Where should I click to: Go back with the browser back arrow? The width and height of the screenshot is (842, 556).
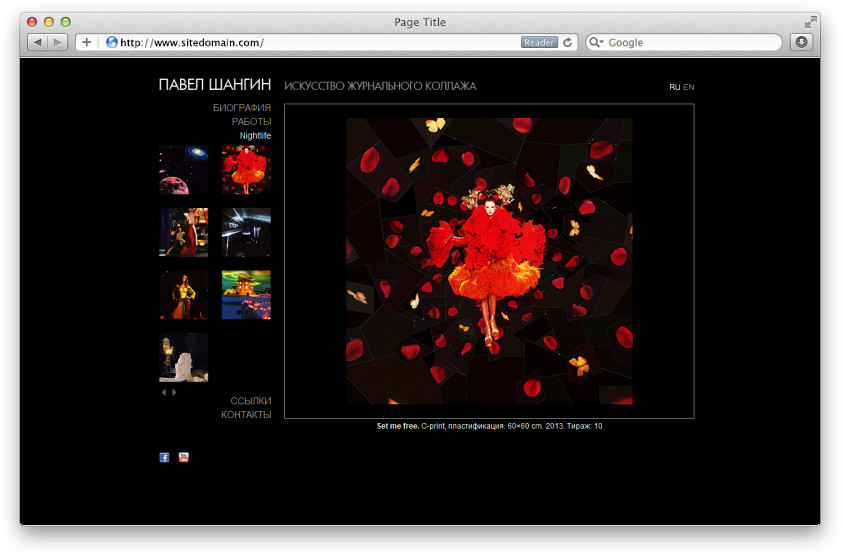tap(38, 42)
